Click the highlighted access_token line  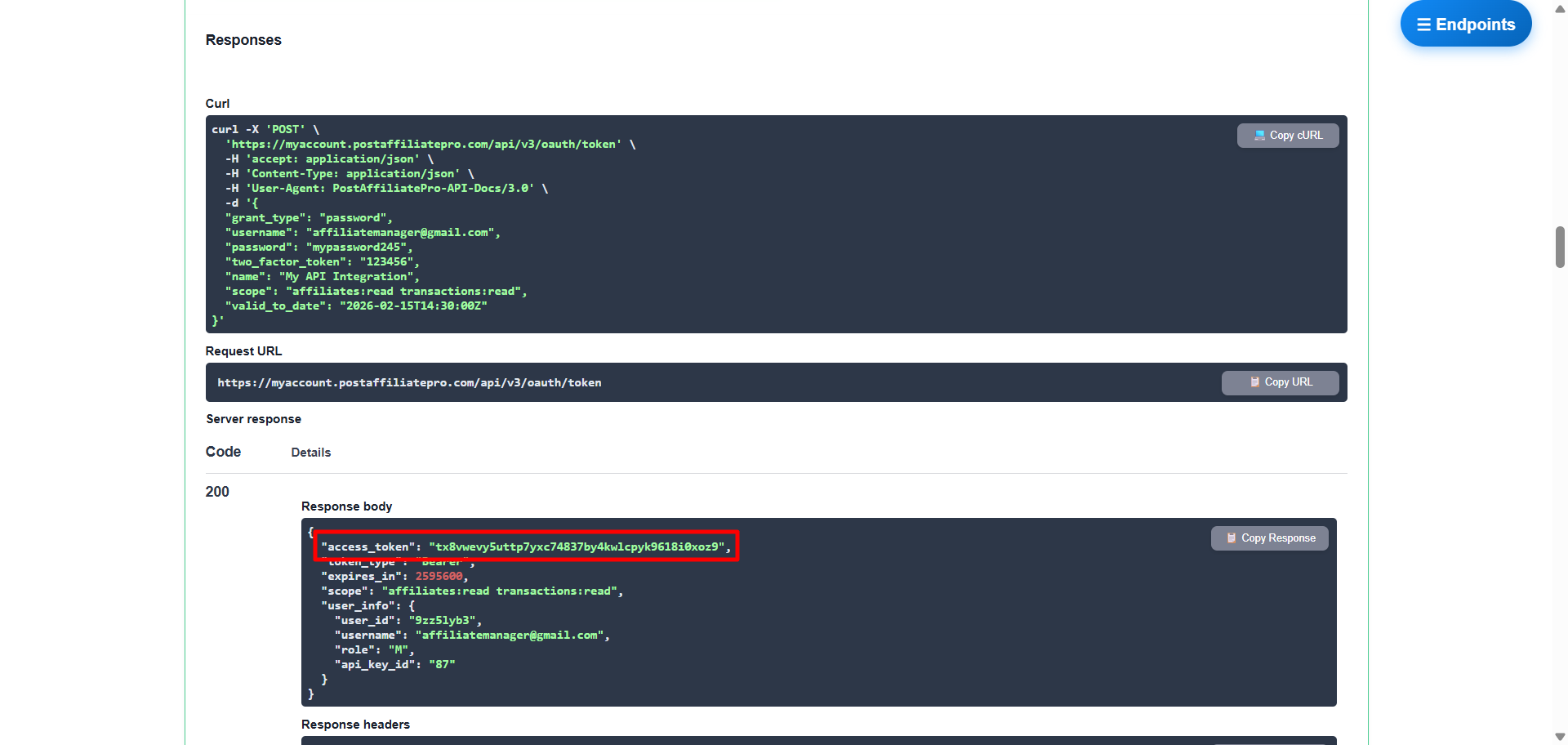(526, 546)
